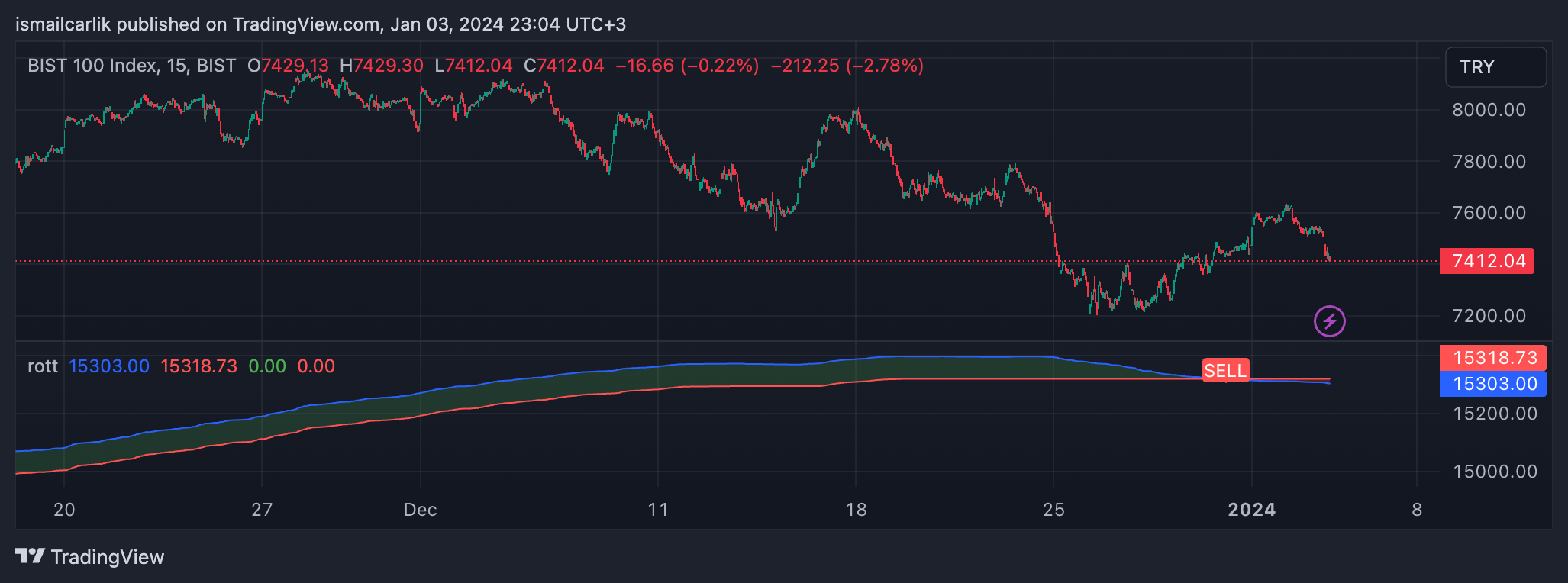Screen dimensions: 1568x583
Task: Click the SELL signal label
Action: (x=1225, y=371)
